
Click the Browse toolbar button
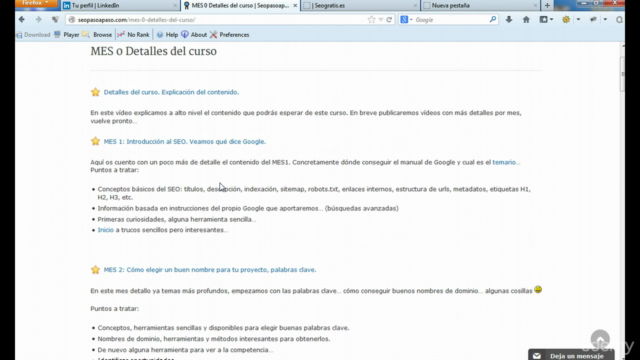[97, 35]
